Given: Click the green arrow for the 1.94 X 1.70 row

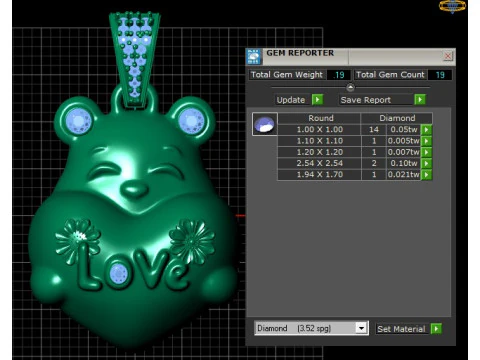Looking at the screenshot, I should 426,175.
